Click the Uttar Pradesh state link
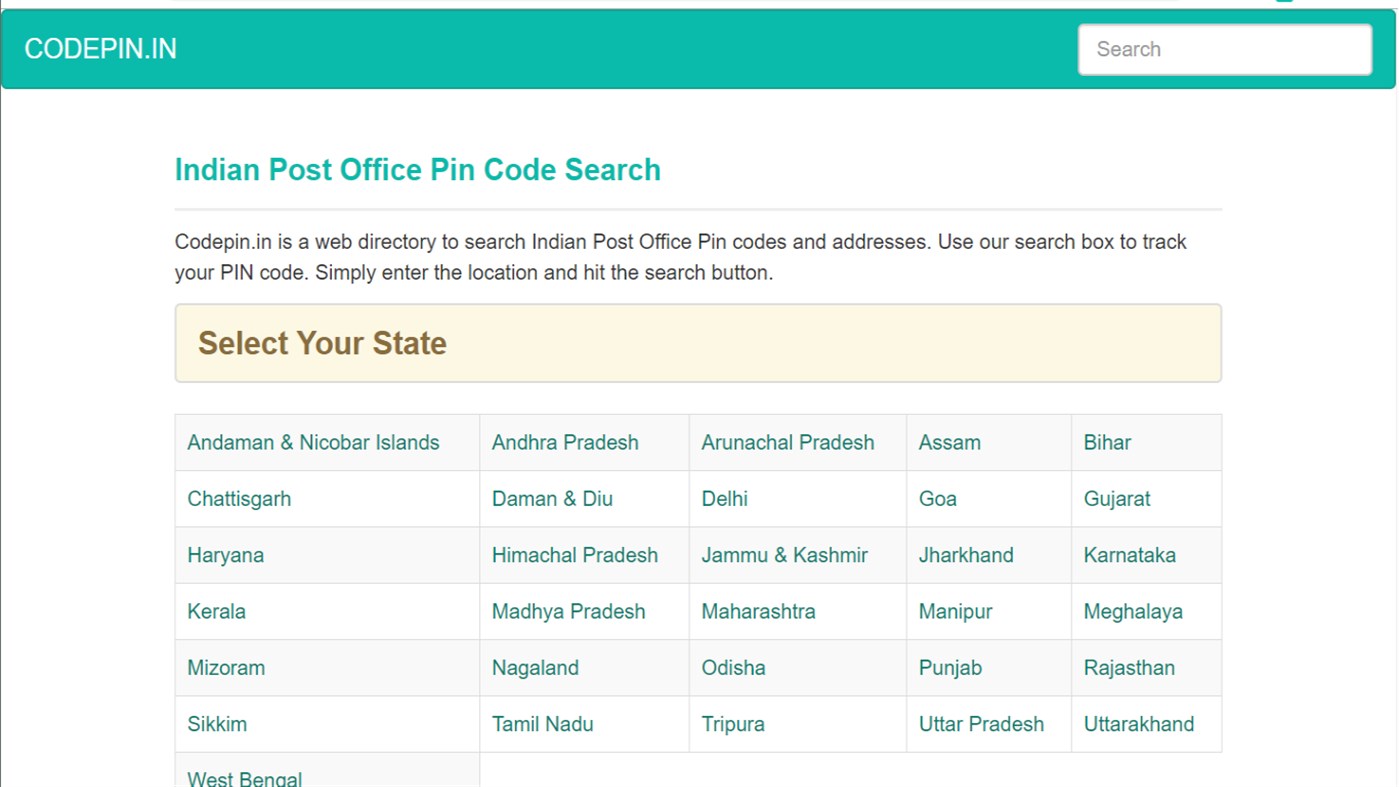1399x787 pixels. tap(981, 723)
